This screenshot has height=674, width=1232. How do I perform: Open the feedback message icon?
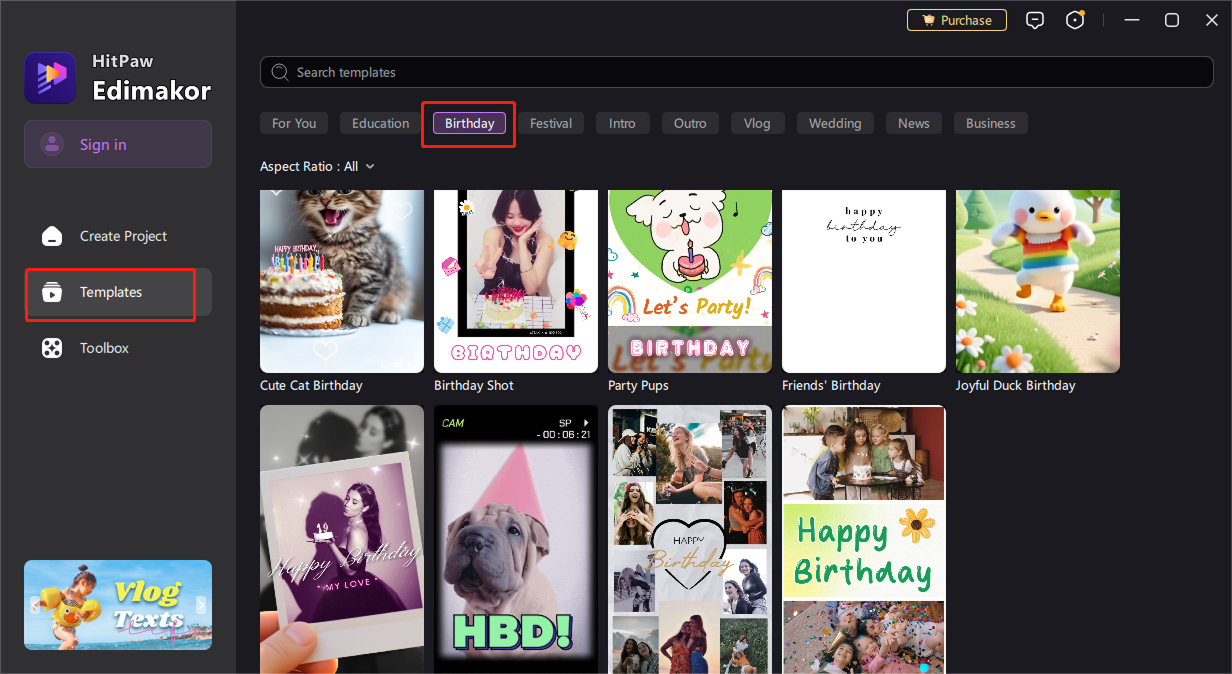(1035, 20)
